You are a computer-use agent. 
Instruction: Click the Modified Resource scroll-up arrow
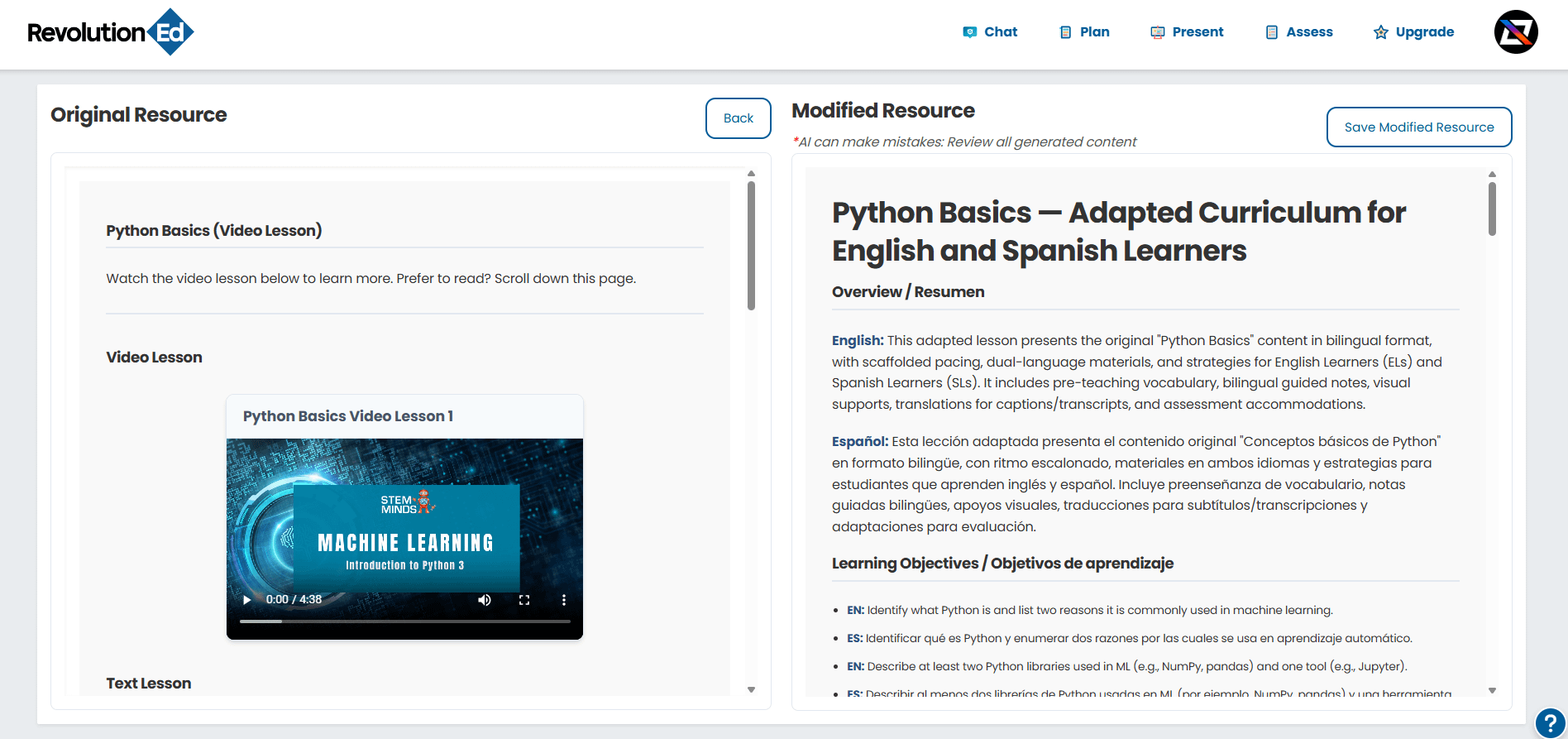(x=1492, y=175)
